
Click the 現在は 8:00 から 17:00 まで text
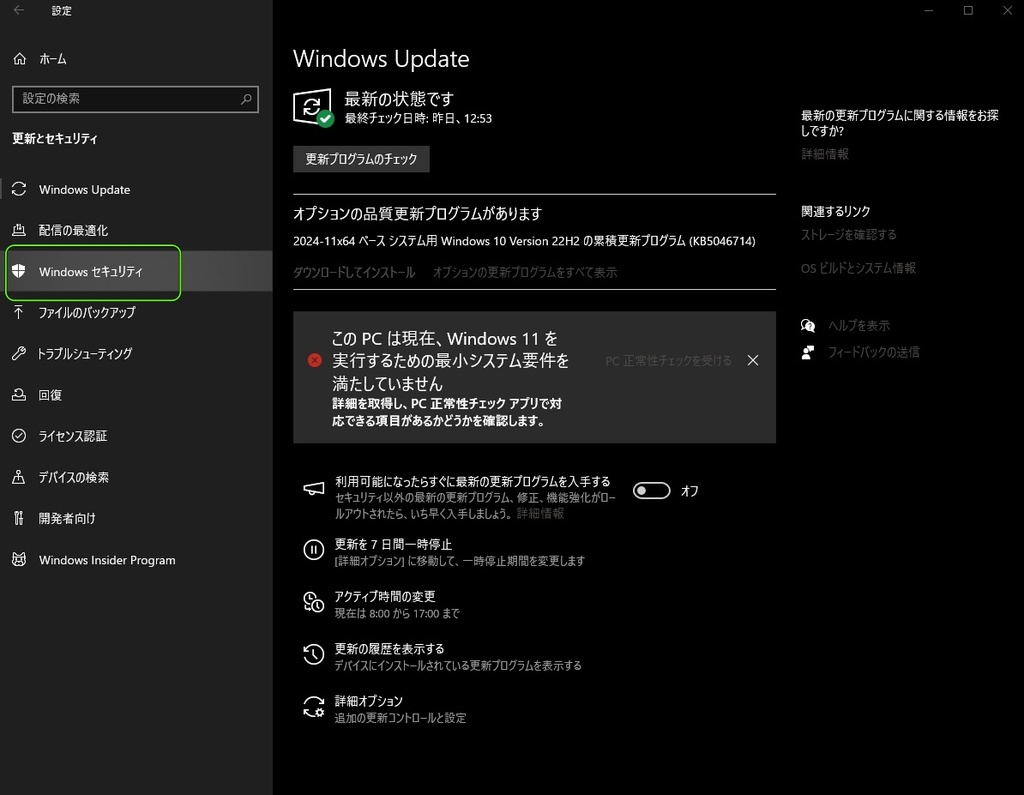point(397,613)
